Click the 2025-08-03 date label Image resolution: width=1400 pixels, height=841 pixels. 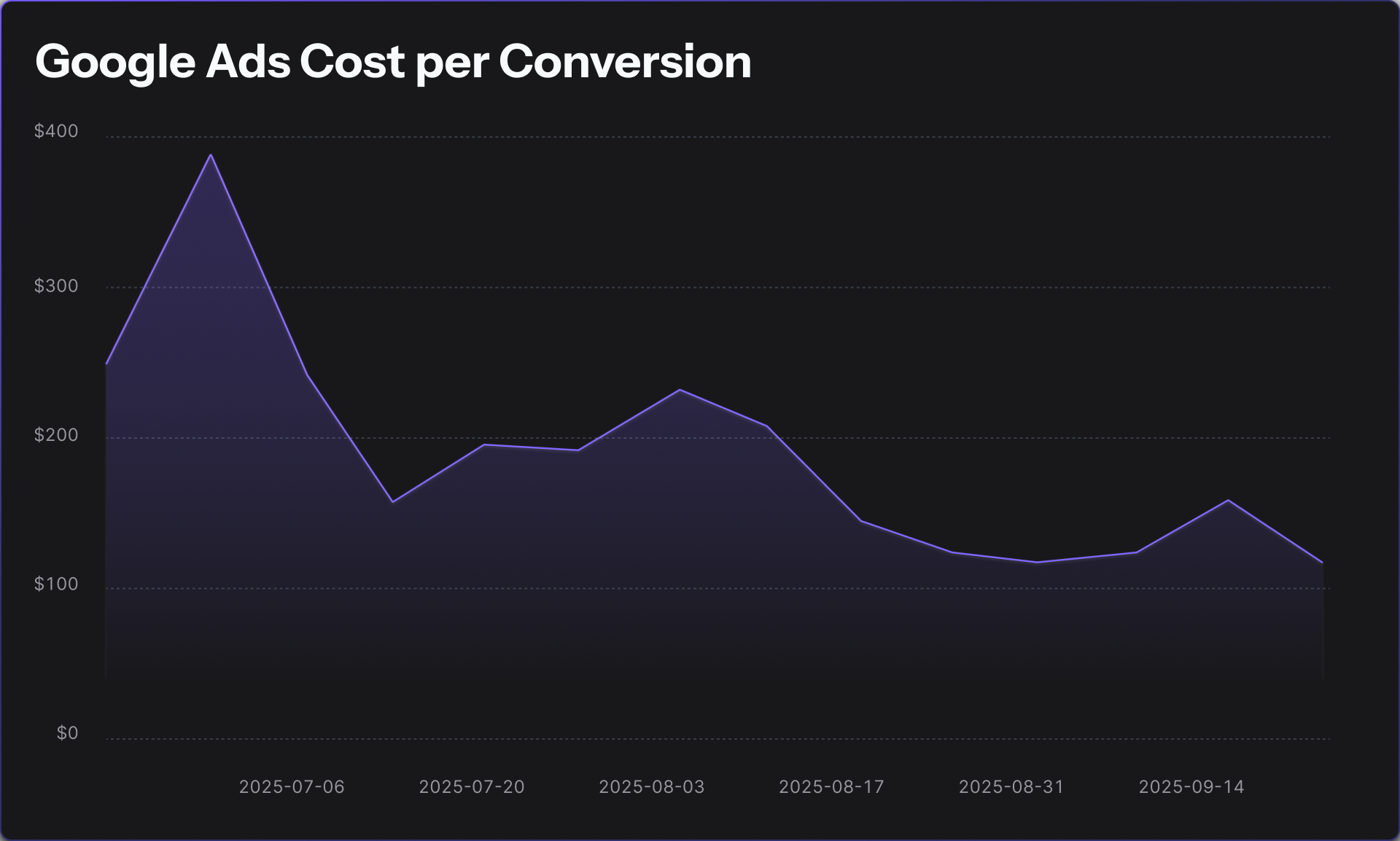click(652, 787)
